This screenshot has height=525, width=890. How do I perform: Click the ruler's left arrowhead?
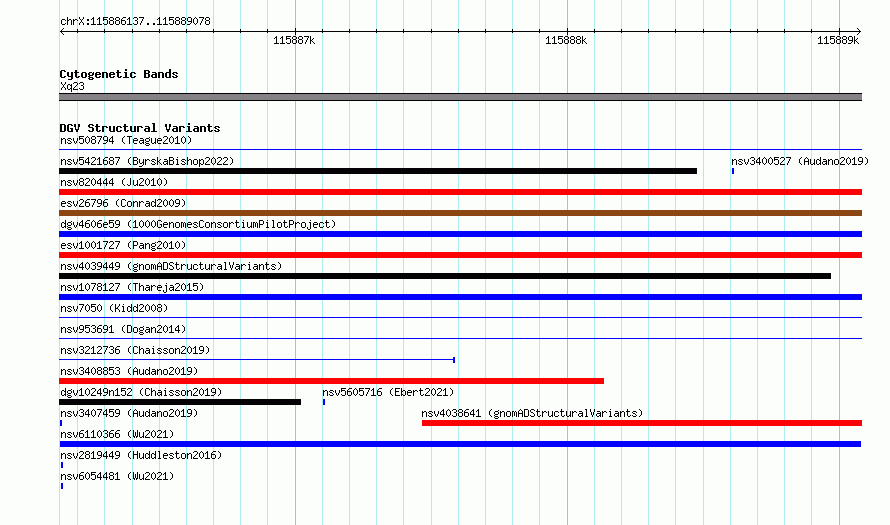coord(62,31)
